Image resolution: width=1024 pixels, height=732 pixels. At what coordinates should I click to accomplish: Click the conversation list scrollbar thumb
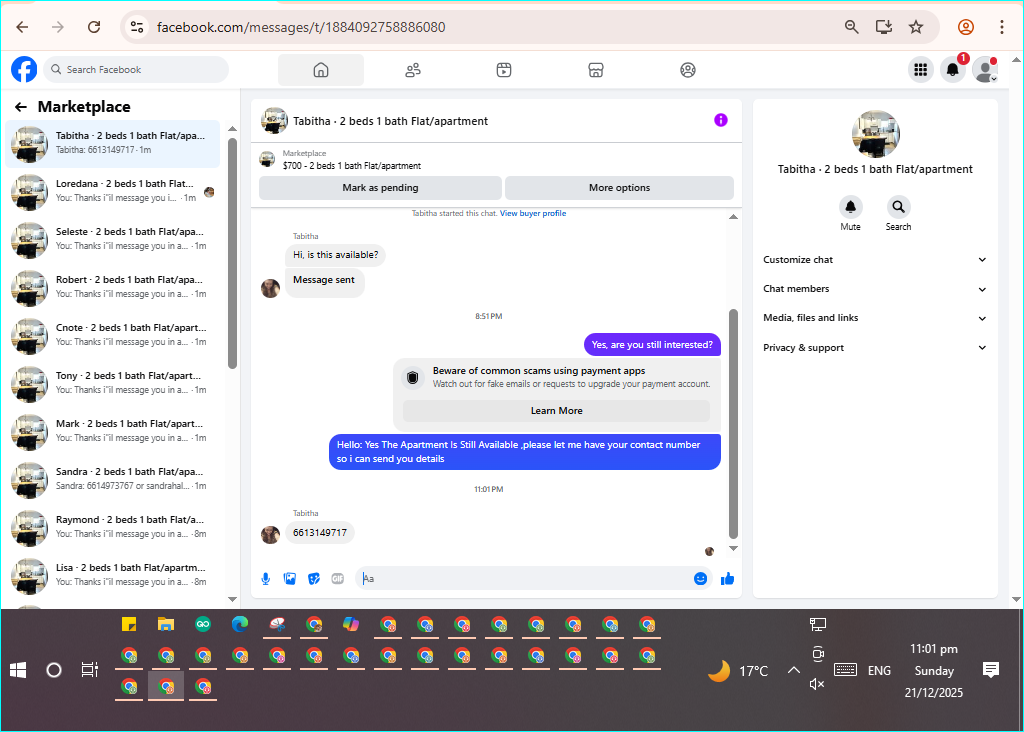pyautogui.click(x=232, y=253)
